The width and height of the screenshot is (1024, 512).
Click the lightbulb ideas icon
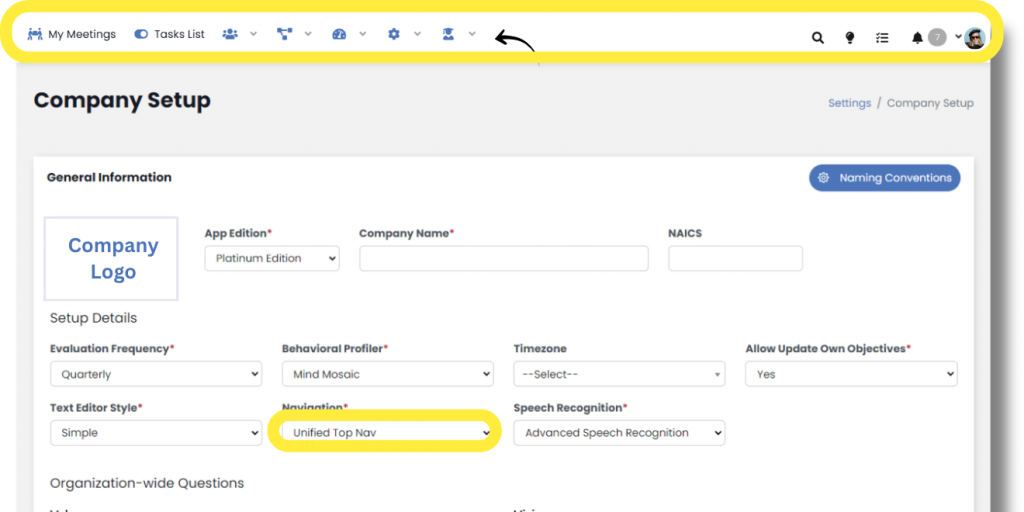[850, 38]
